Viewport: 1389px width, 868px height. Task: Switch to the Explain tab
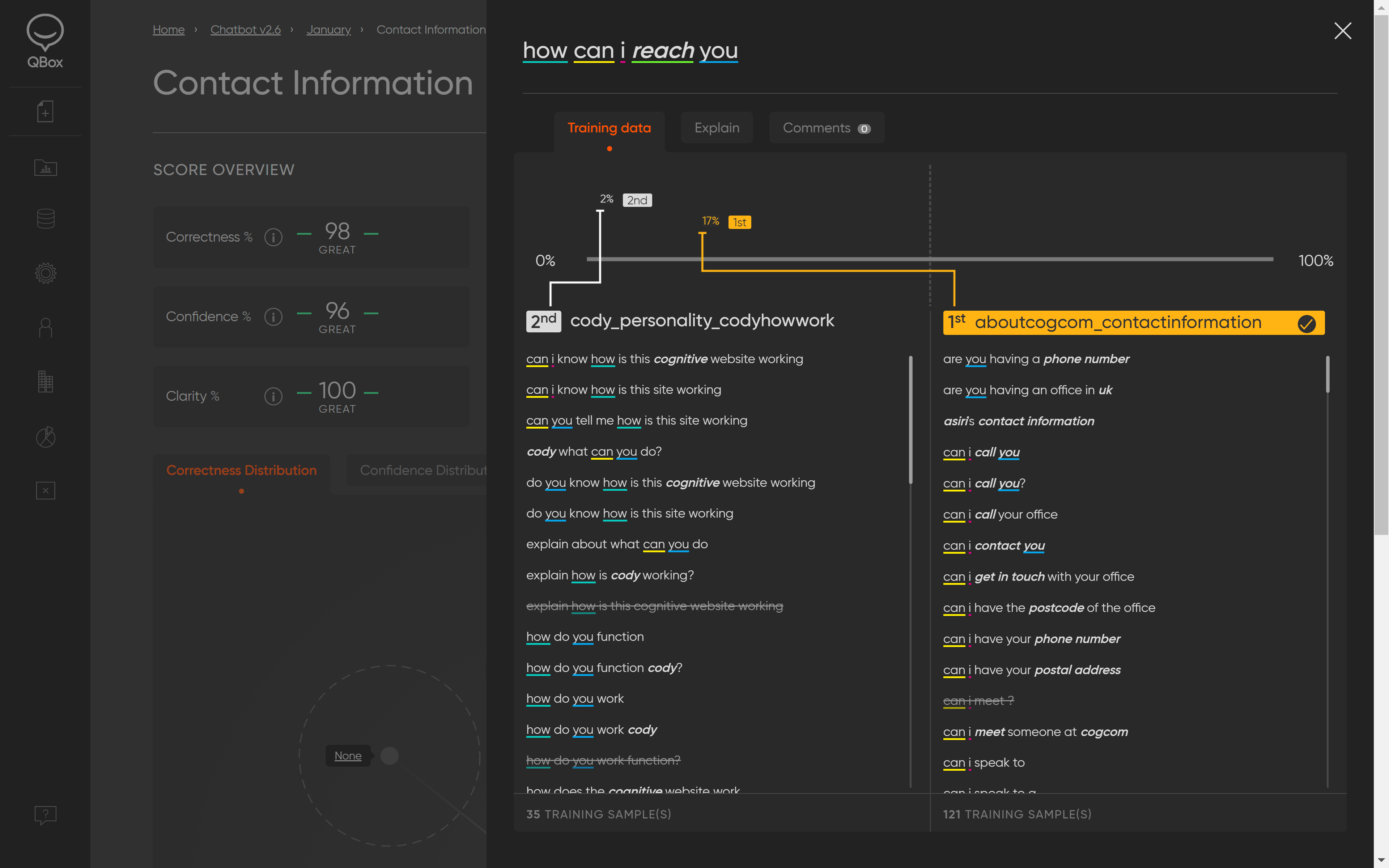point(716,127)
